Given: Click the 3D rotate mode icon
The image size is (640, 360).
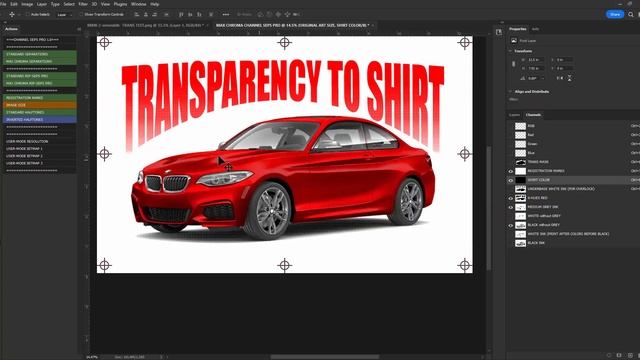Looking at the screenshot, I should [260, 14].
